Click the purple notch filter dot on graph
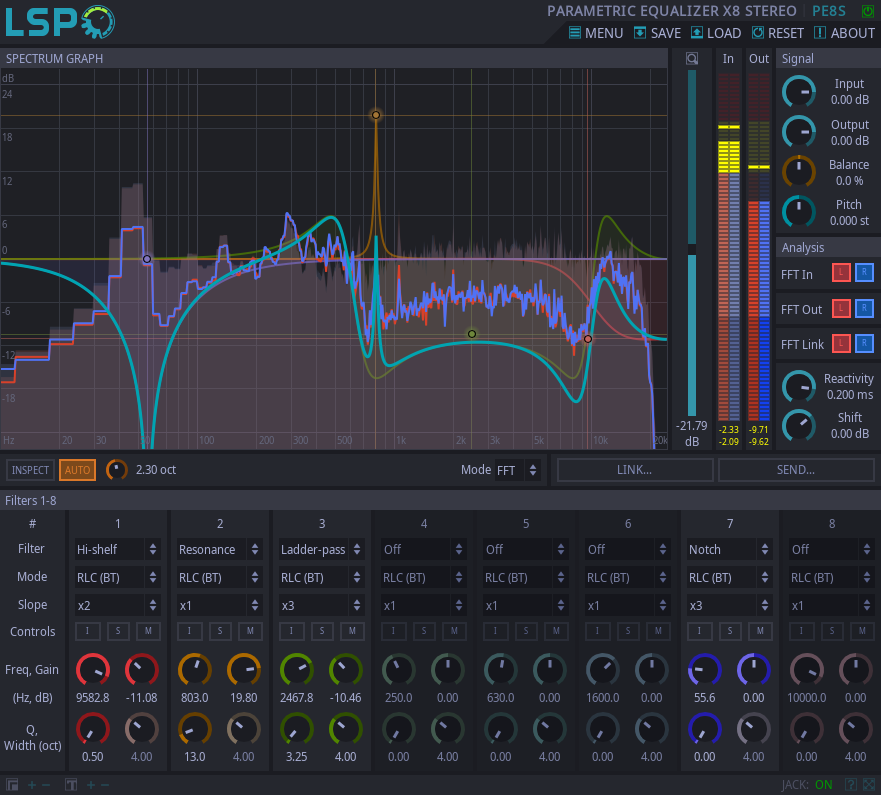The width and height of the screenshot is (881, 795). (x=147, y=259)
